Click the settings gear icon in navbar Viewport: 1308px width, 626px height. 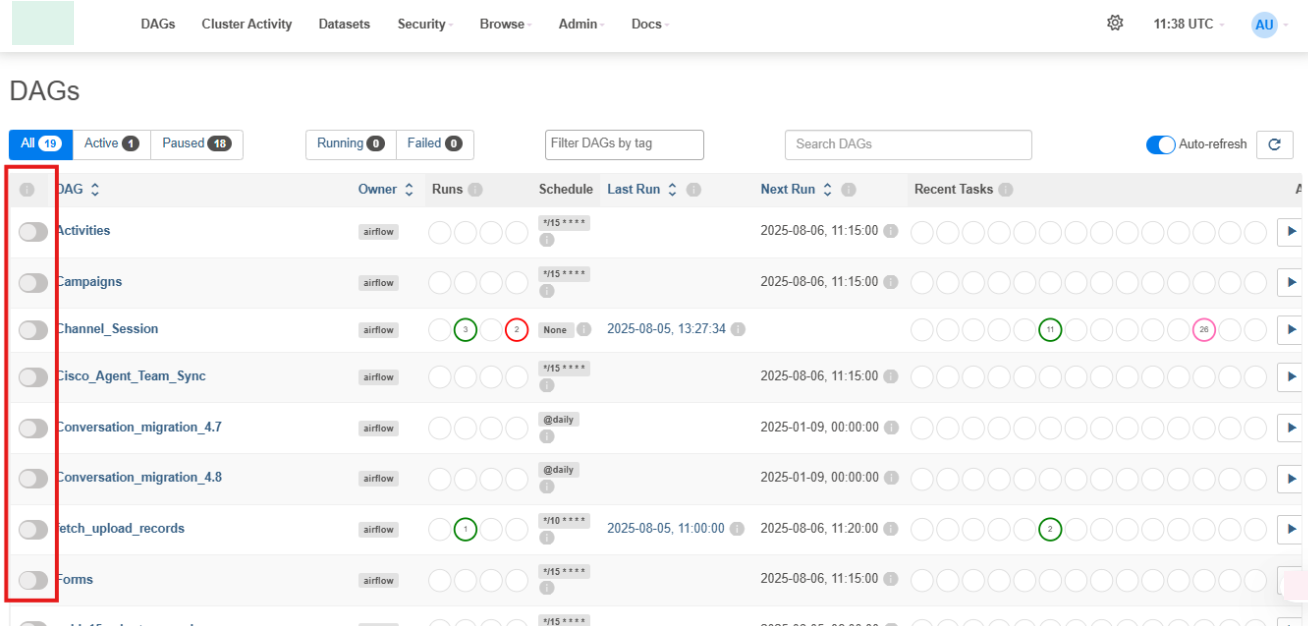coord(1115,23)
